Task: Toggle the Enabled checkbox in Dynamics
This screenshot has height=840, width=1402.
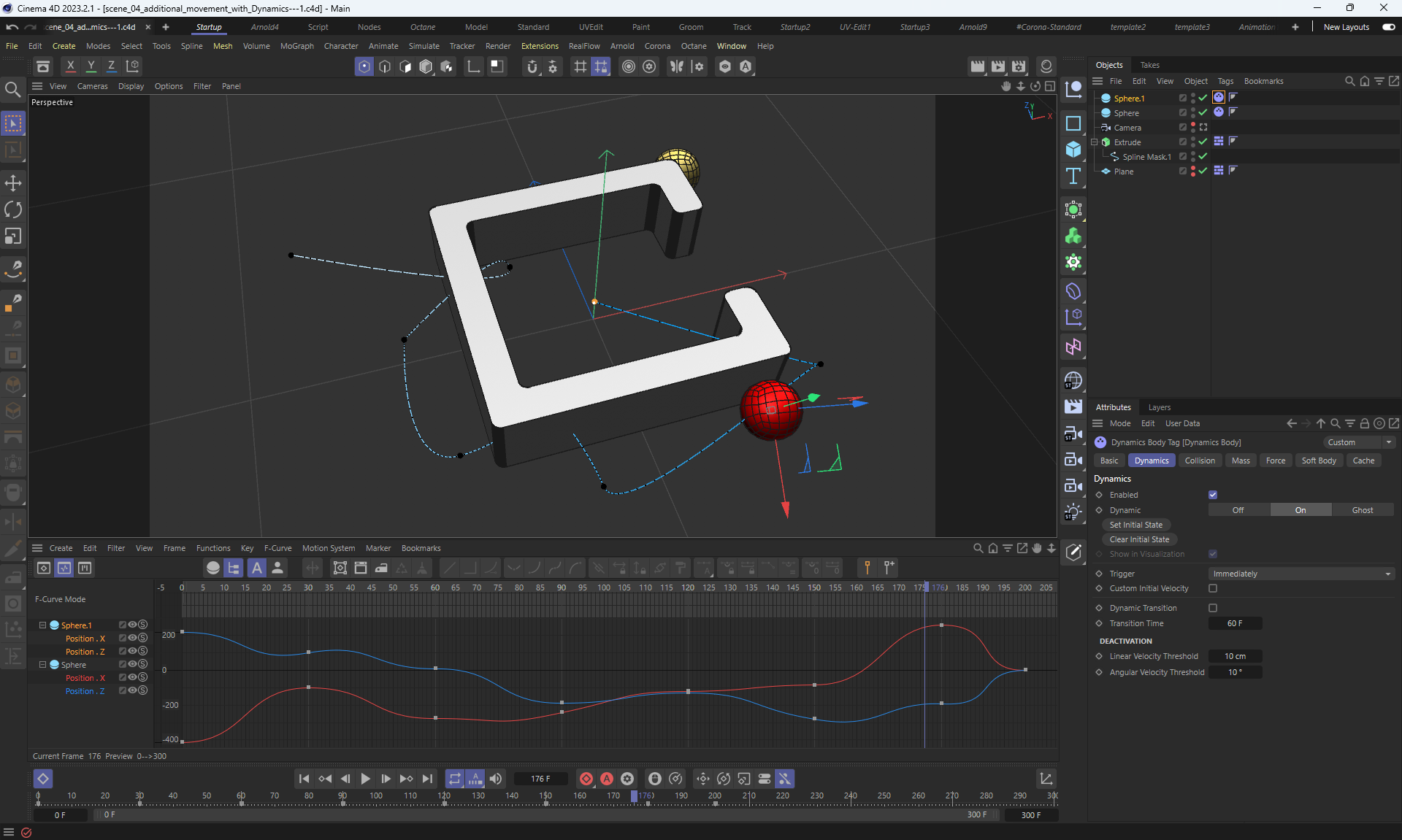Action: coord(1213,495)
